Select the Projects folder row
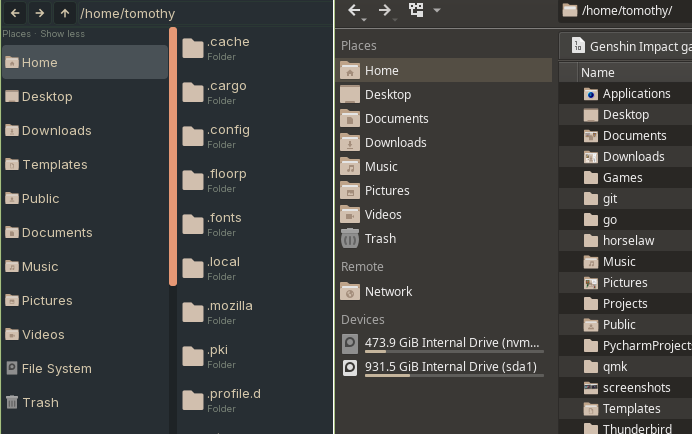692x434 pixels. click(x=625, y=304)
